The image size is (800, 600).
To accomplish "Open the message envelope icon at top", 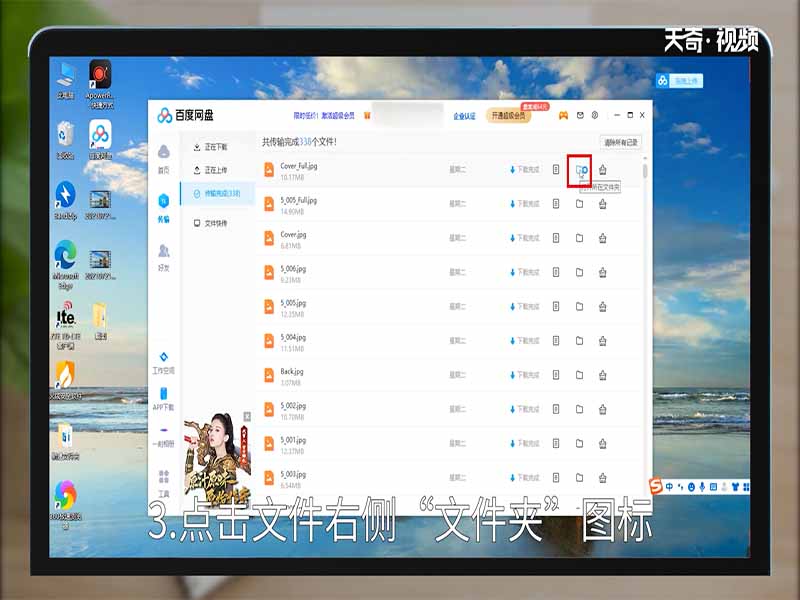I will (580, 115).
